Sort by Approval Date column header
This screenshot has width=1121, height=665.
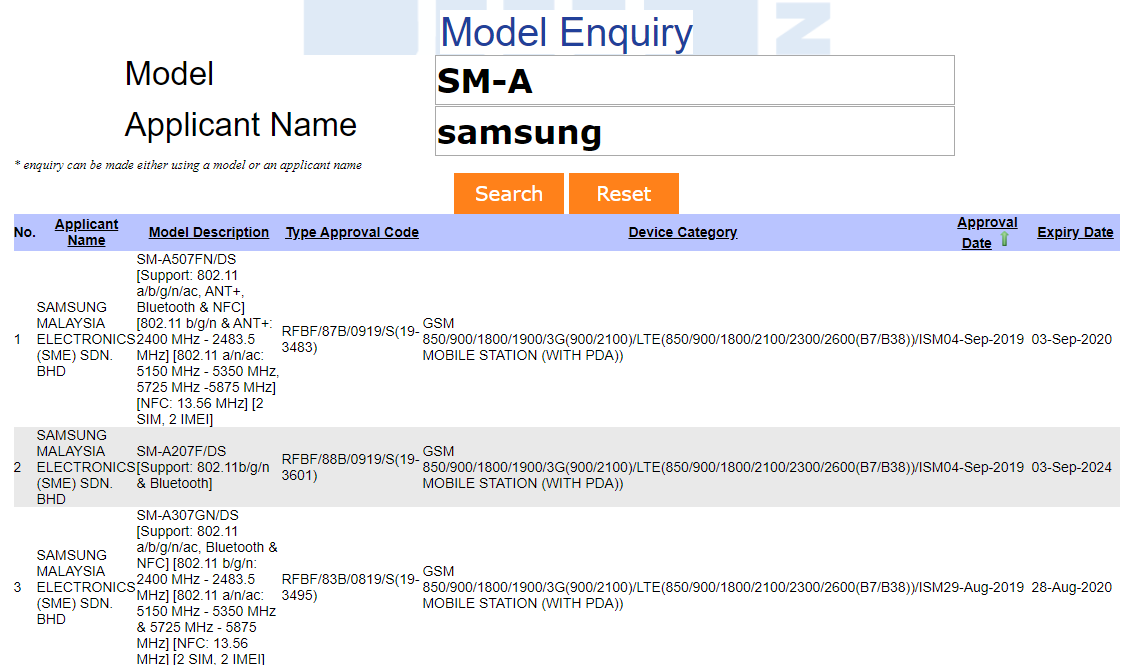(985, 223)
